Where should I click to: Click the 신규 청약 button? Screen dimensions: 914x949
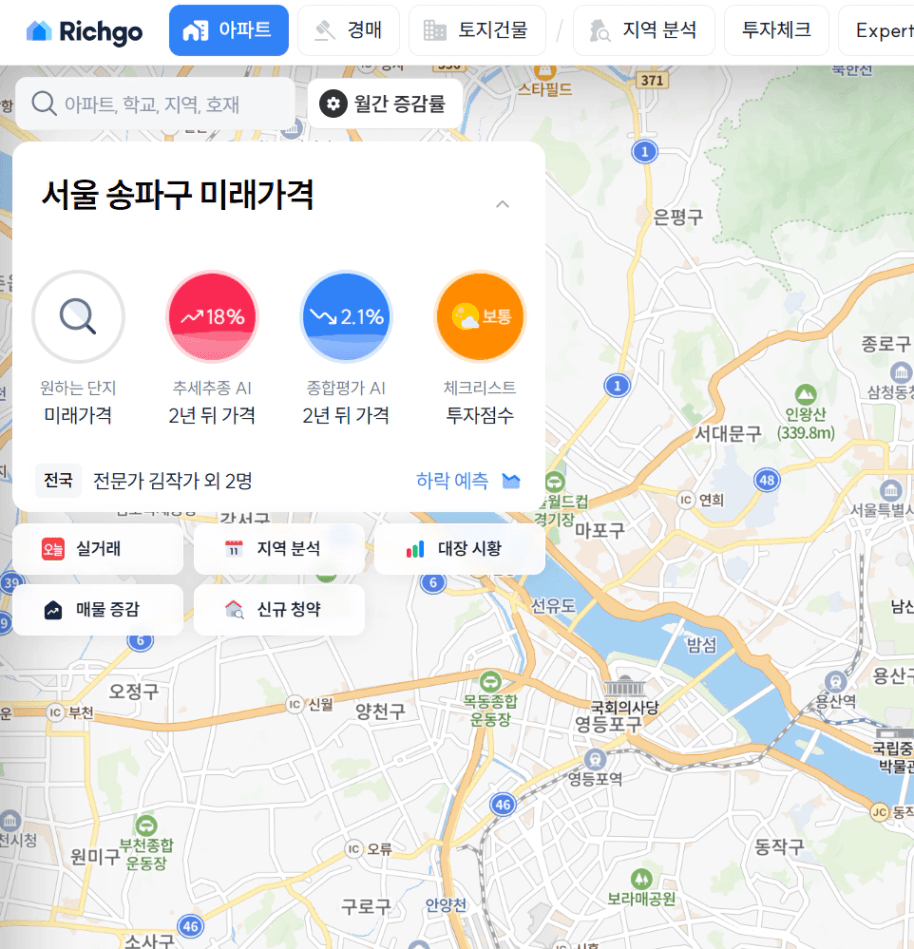click(x=279, y=609)
